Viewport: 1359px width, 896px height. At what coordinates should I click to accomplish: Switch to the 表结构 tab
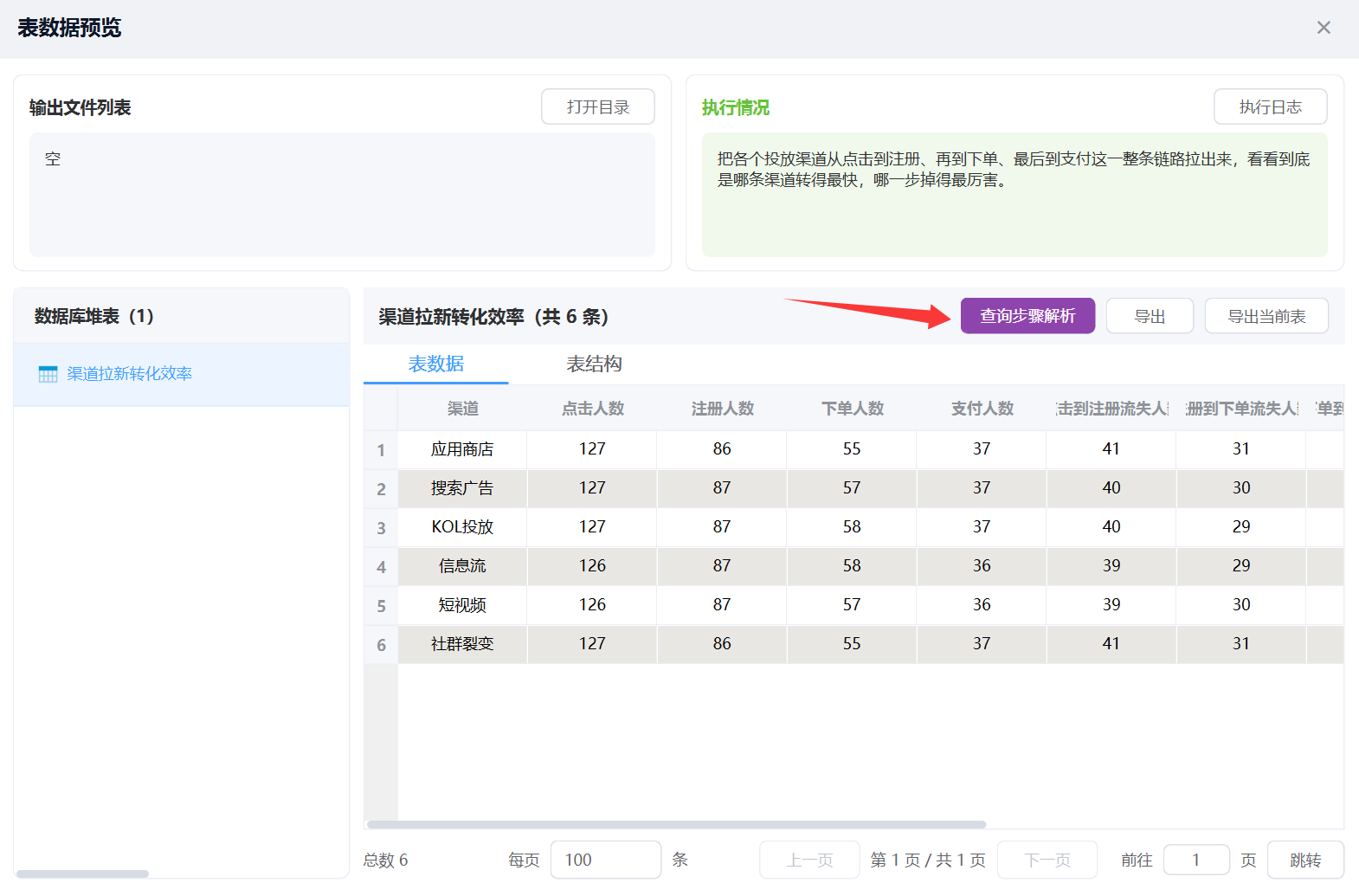pos(594,364)
